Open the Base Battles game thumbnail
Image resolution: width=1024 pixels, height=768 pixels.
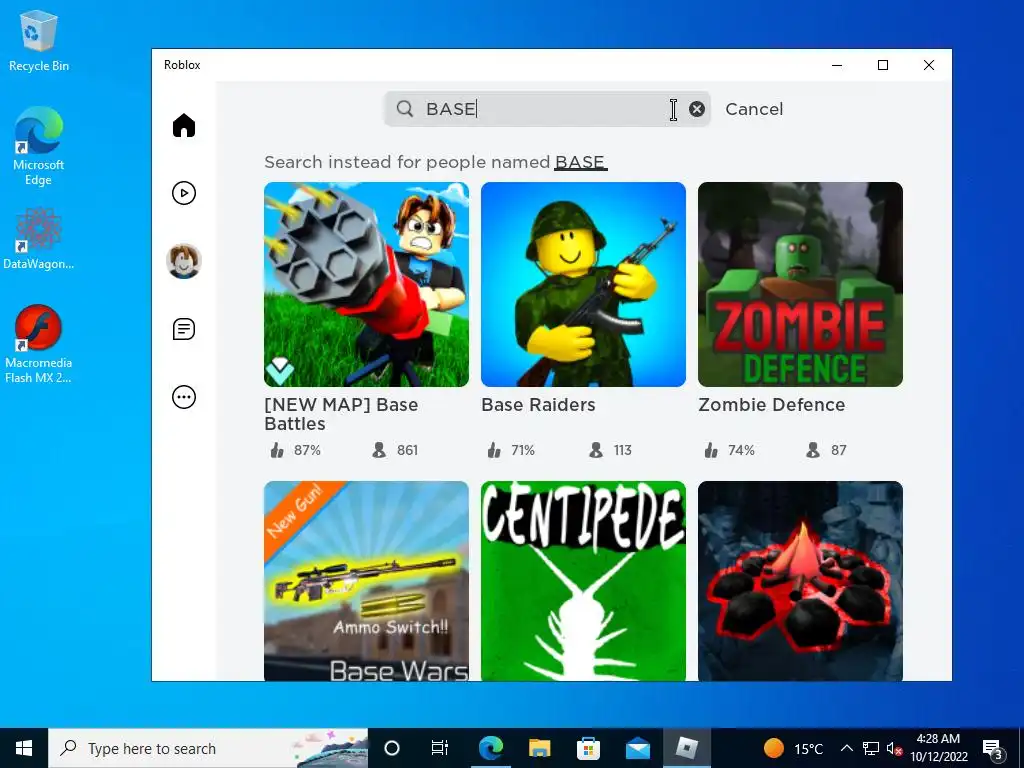(366, 284)
